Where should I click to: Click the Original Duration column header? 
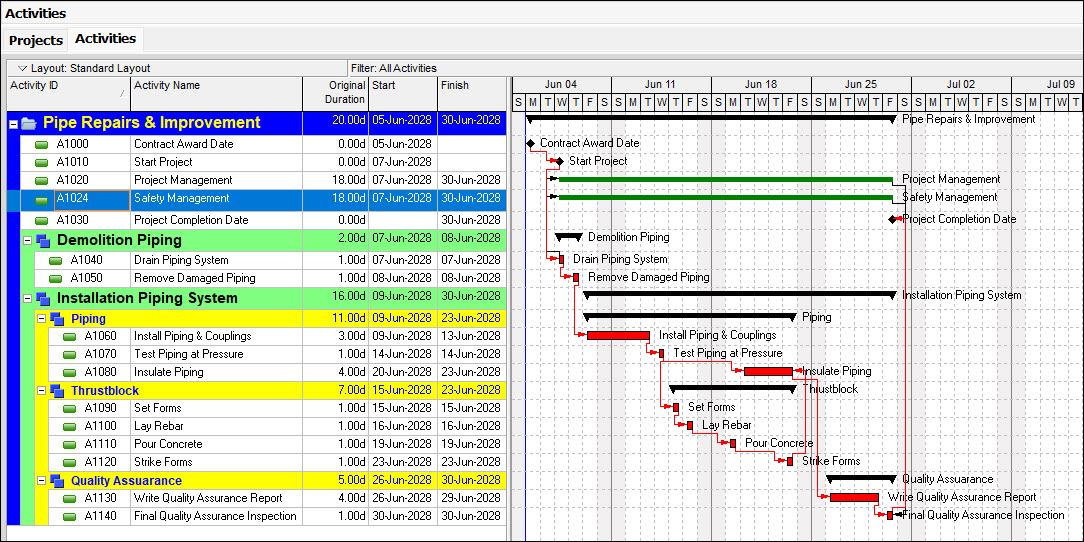click(335, 93)
